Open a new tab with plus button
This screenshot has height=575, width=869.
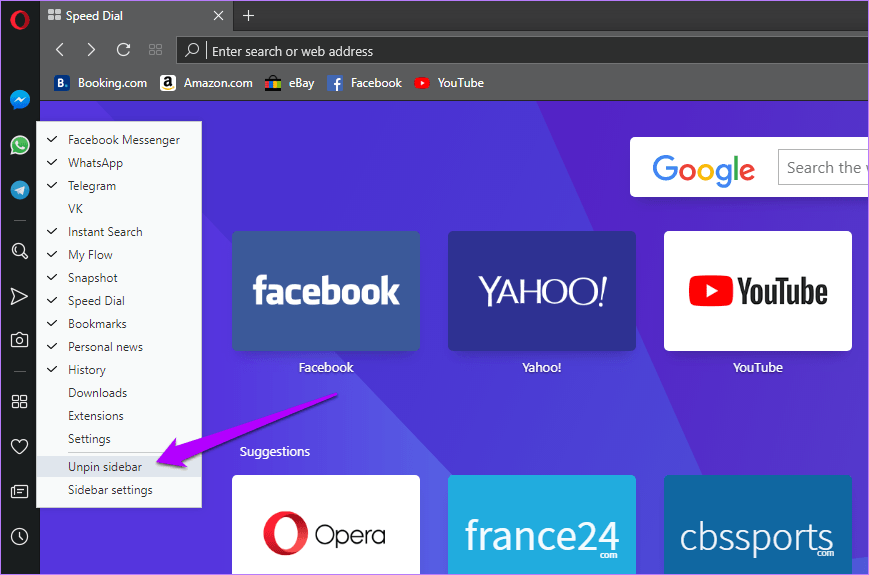pos(248,16)
